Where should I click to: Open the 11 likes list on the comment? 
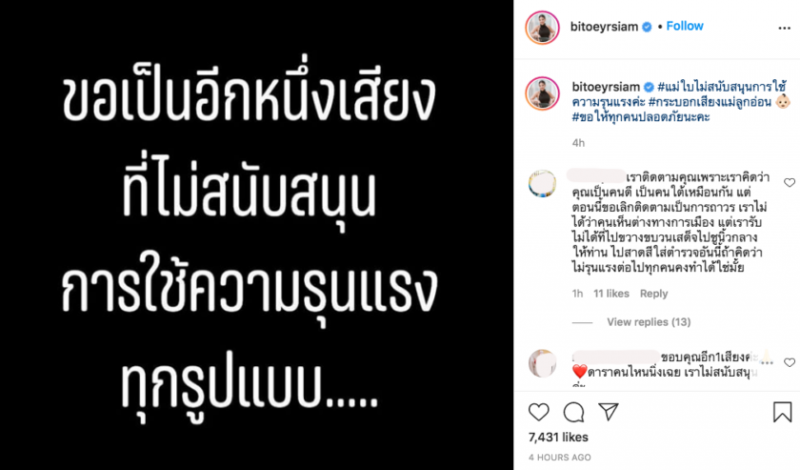(x=611, y=293)
